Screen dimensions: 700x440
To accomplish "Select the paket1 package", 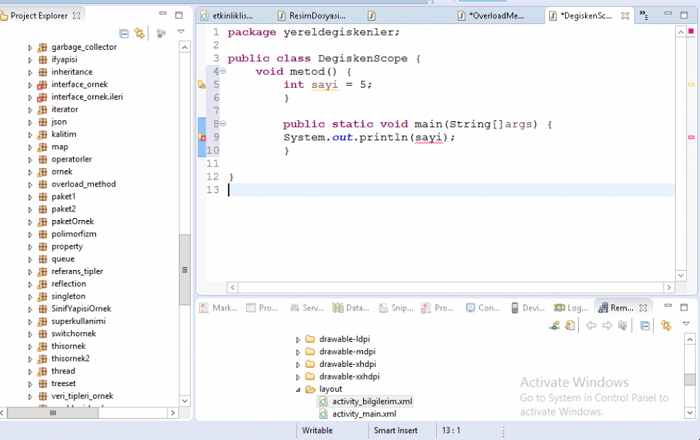I will 63,196.
